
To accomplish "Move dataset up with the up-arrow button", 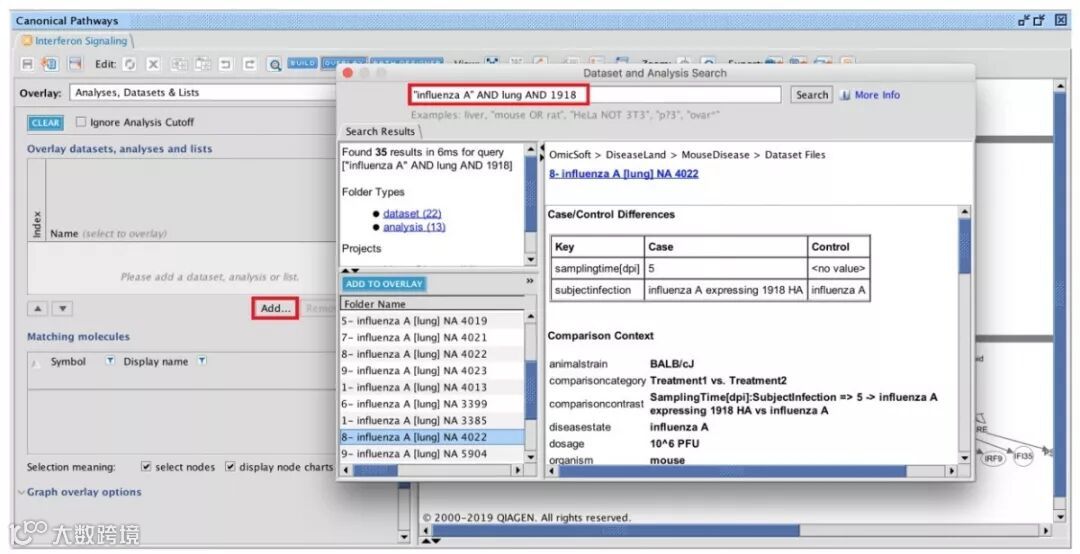I will pos(37,309).
